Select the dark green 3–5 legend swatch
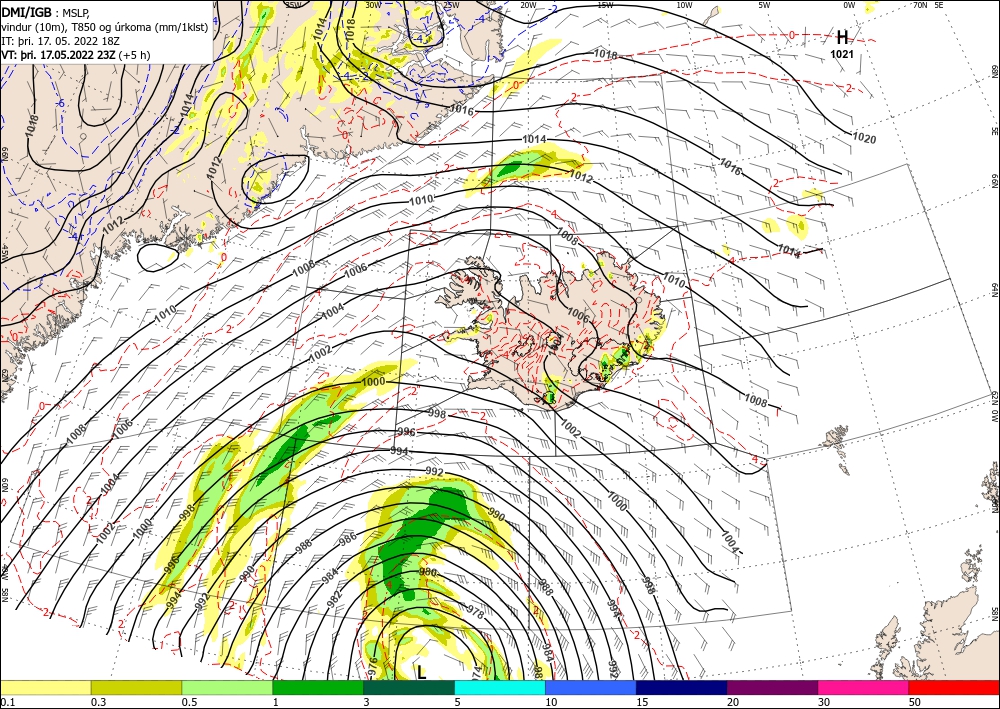This screenshot has height=709, width=1000. [x=409, y=687]
